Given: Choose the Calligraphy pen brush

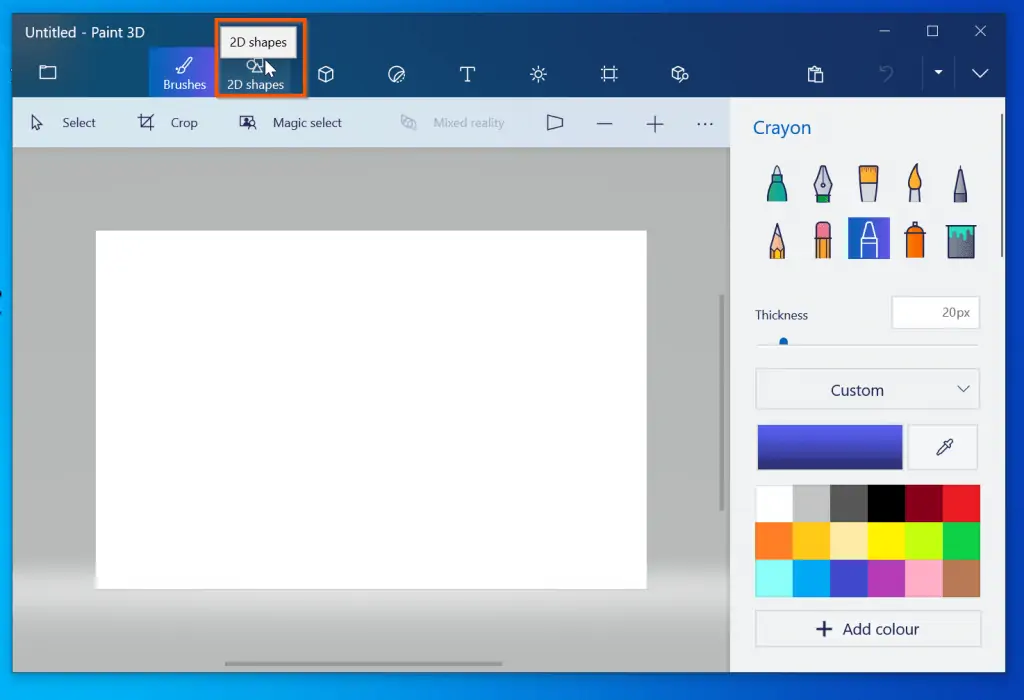Looking at the screenshot, I should 823,184.
